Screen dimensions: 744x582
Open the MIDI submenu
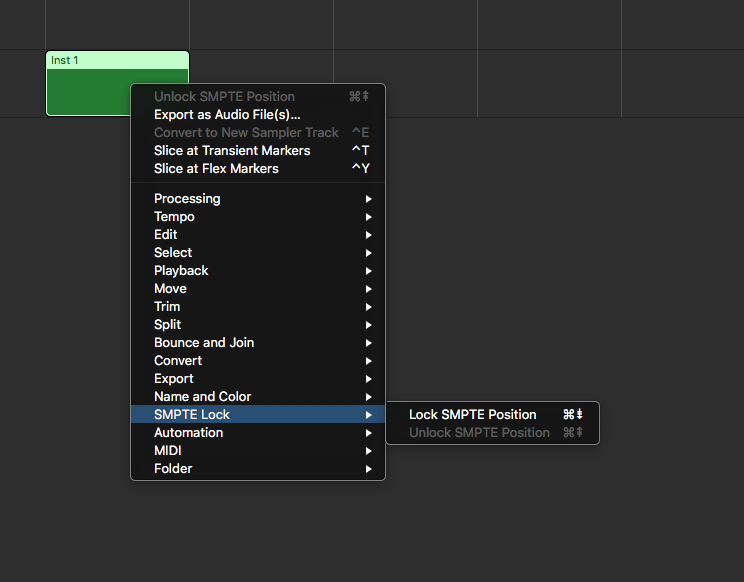tap(168, 451)
